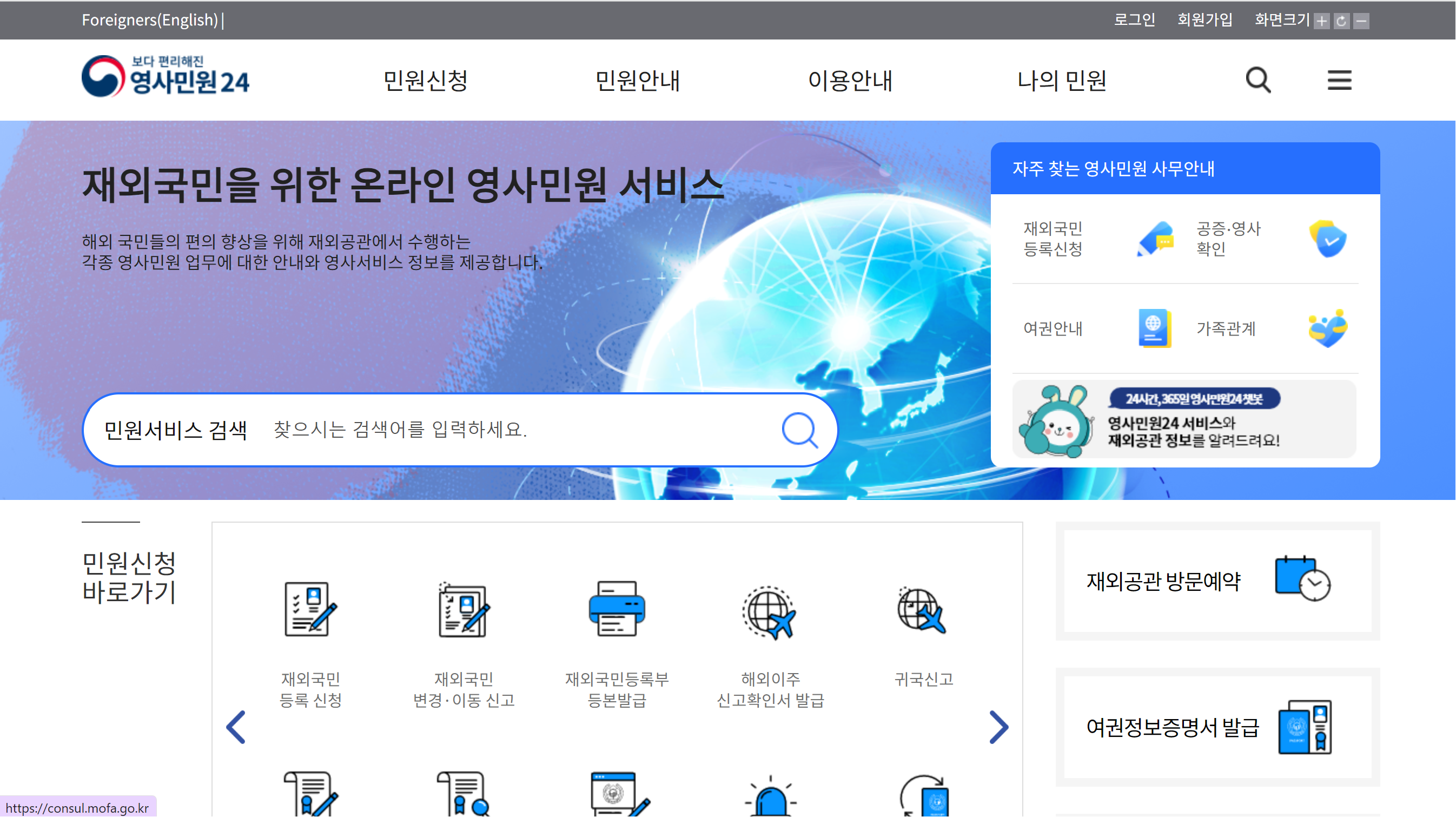The image size is (1456, 817).
Task: Switch to Foreigners(English) site
Action: [x=150, y=20]
